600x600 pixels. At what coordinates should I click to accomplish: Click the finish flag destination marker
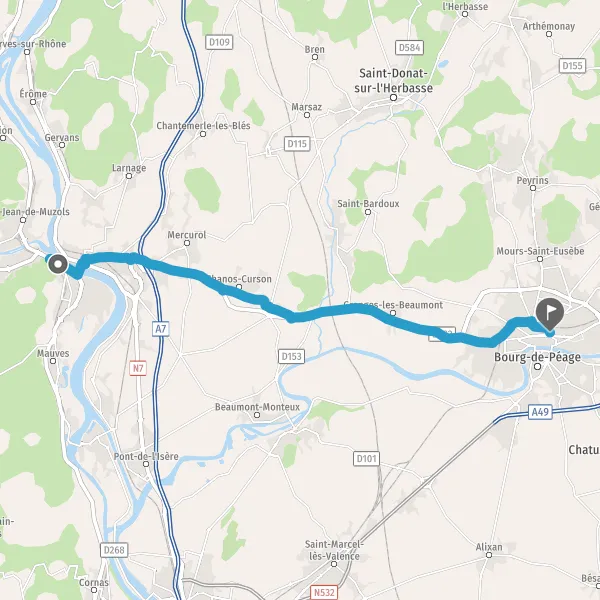pos(550,314)
